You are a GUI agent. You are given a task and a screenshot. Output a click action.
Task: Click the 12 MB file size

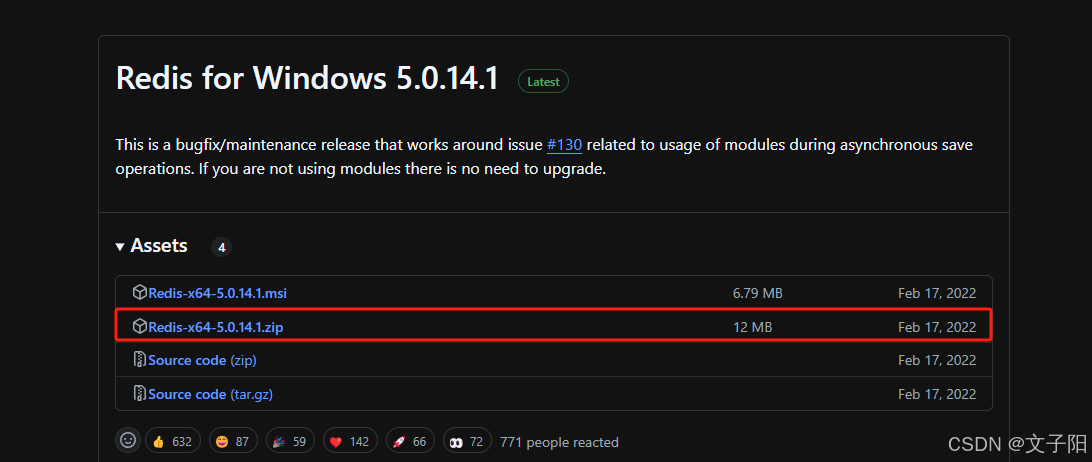click(752, 327)
